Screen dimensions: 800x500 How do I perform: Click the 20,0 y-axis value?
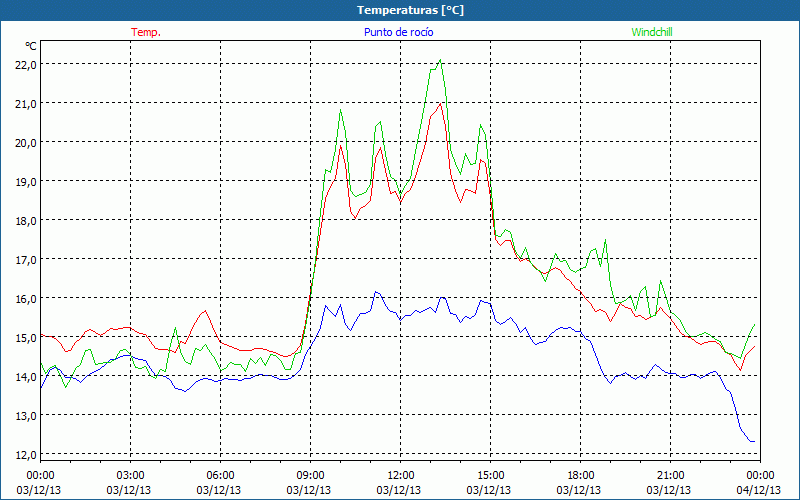pyautogui.click(x=26, y=142)
